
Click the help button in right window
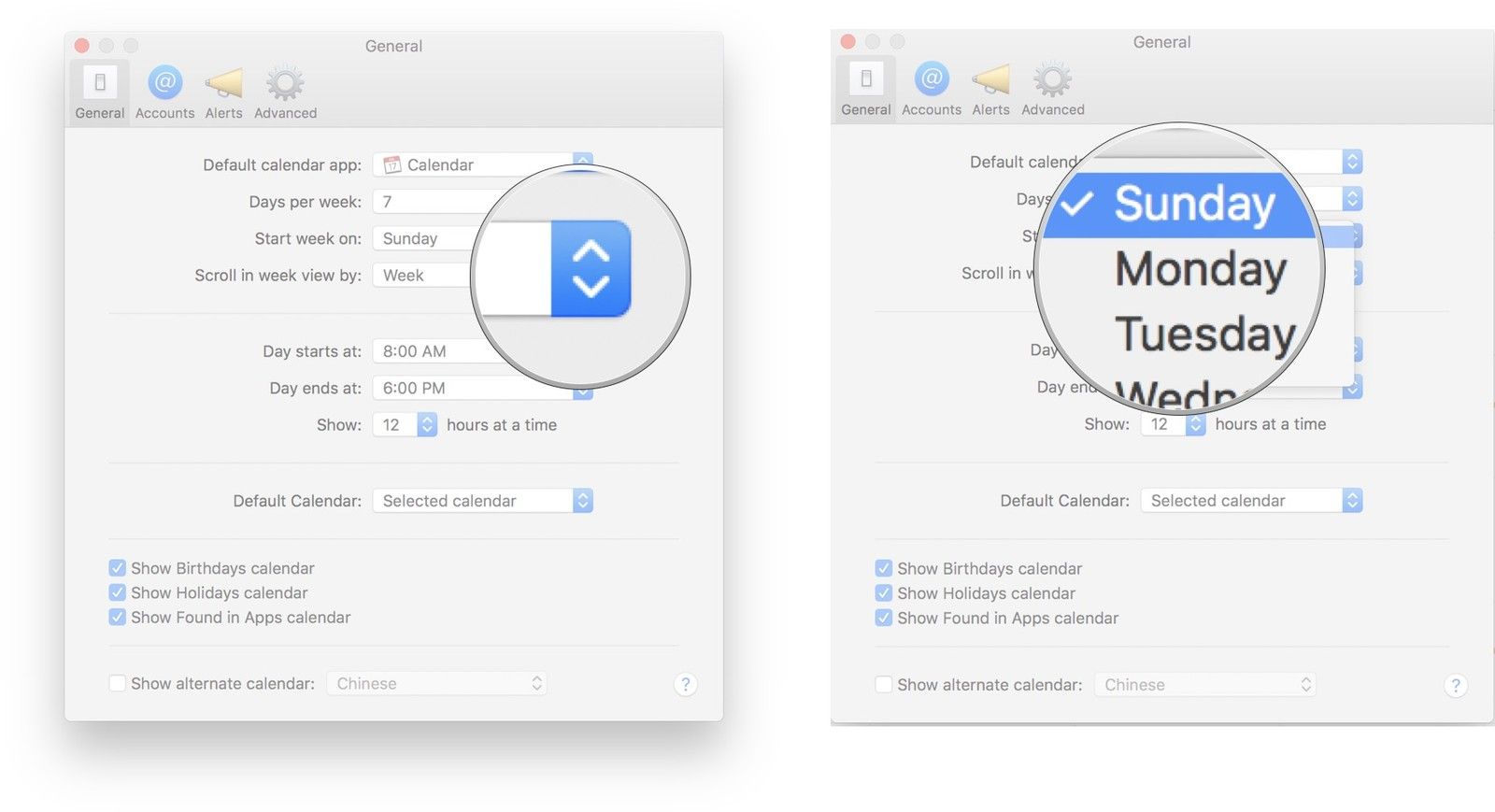[x=1455, y=685]
